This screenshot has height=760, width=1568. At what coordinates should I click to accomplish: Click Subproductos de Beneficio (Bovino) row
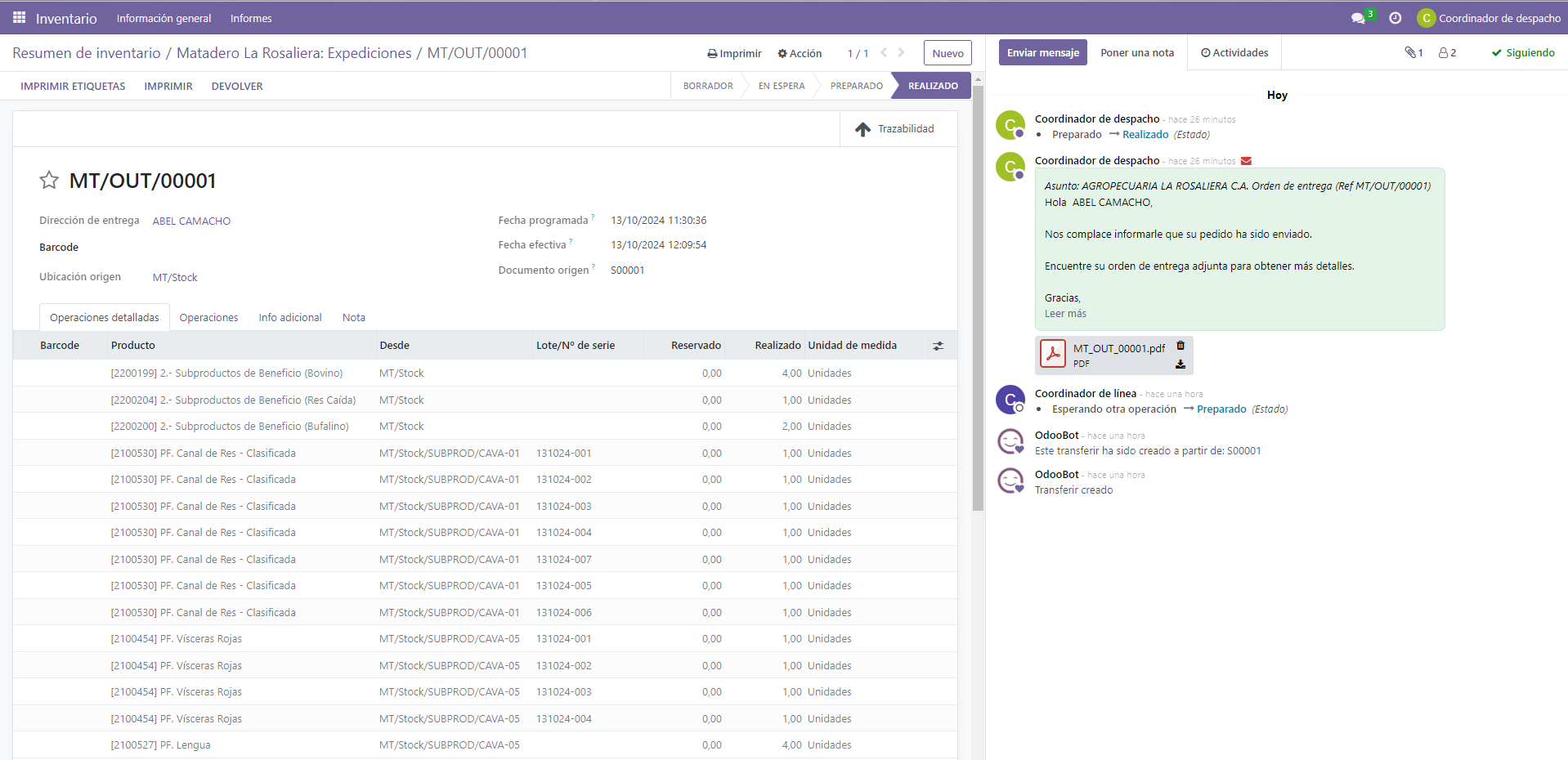pos(485,373)
